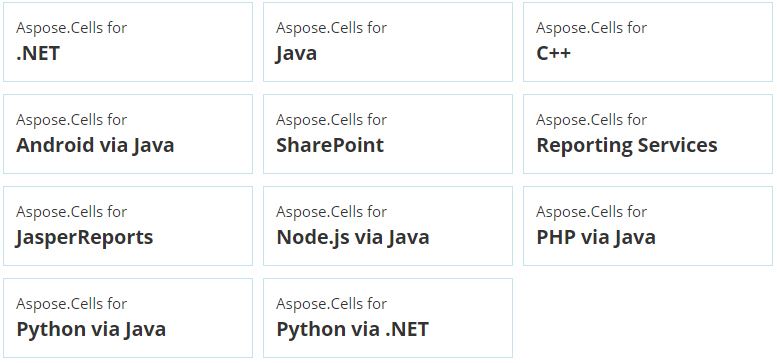Click the 'Reporting Services' bold title
Screen dimensions: 777x363
[x=627, y=146]
